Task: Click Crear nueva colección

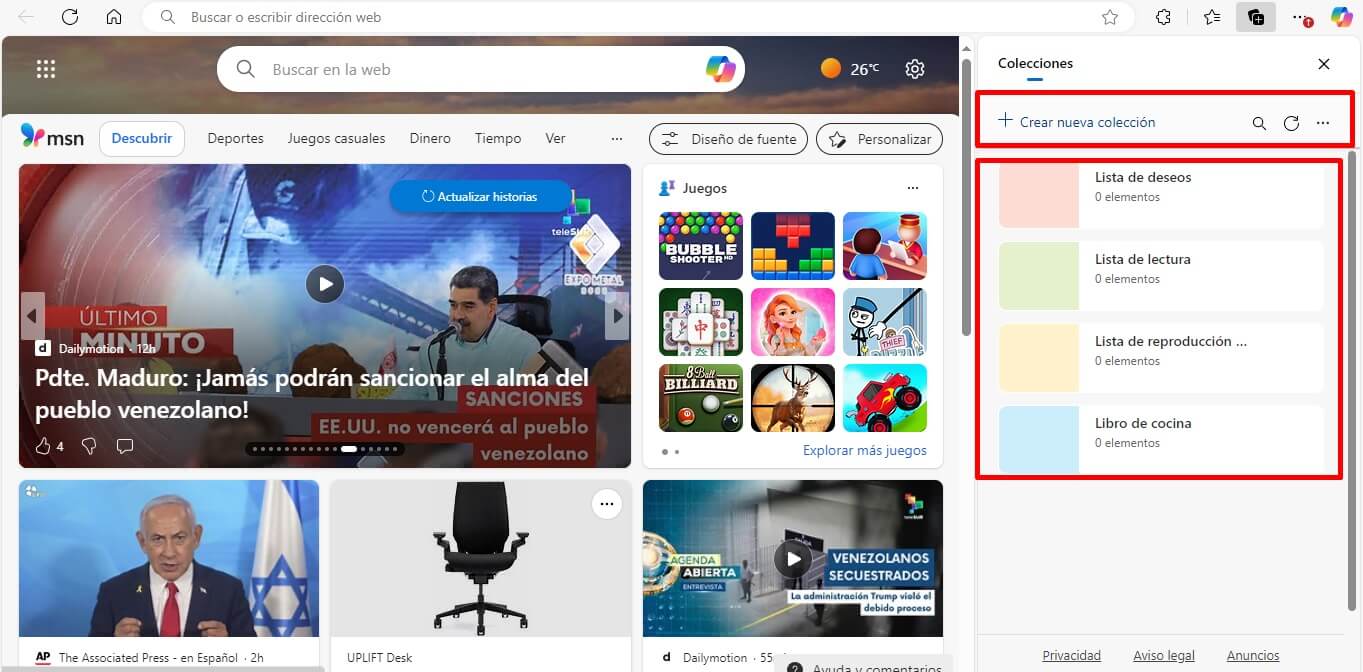Action: coord(1077,122)
